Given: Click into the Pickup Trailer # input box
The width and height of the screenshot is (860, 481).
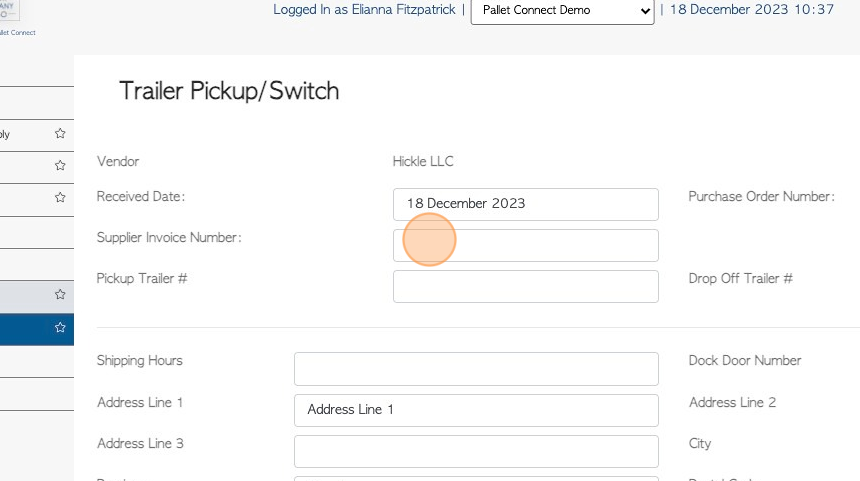Looking at the screenshot, I should click(525, 286).
